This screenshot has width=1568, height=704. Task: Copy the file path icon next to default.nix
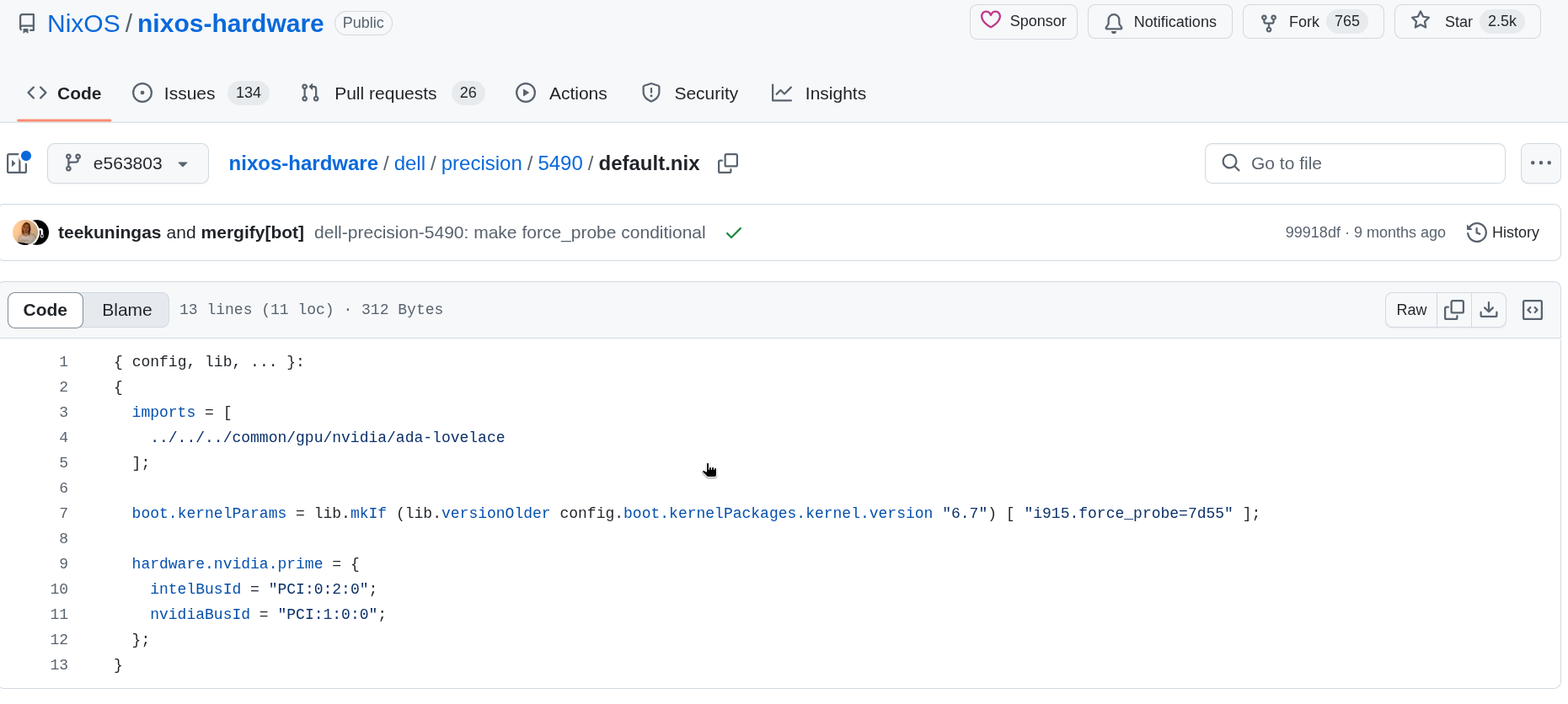727,163
